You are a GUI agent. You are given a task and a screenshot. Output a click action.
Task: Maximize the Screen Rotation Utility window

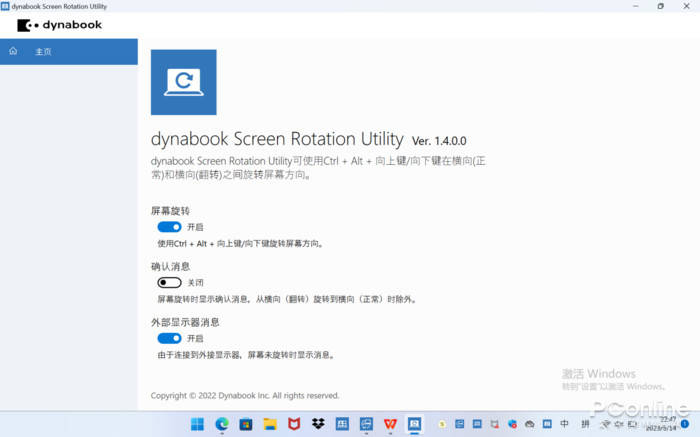point(660,6)
